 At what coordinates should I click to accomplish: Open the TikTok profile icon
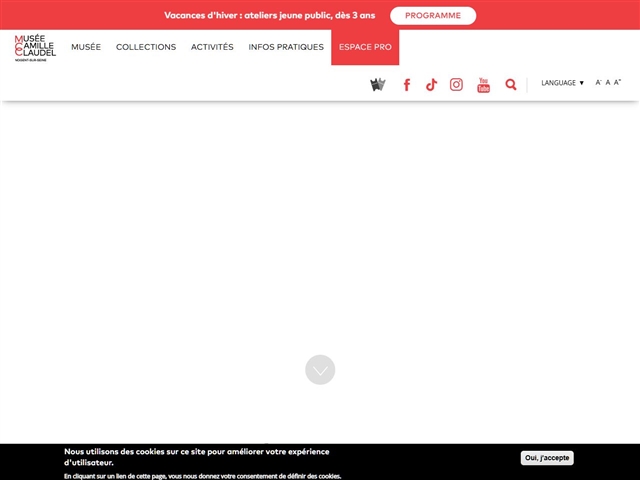431,85
